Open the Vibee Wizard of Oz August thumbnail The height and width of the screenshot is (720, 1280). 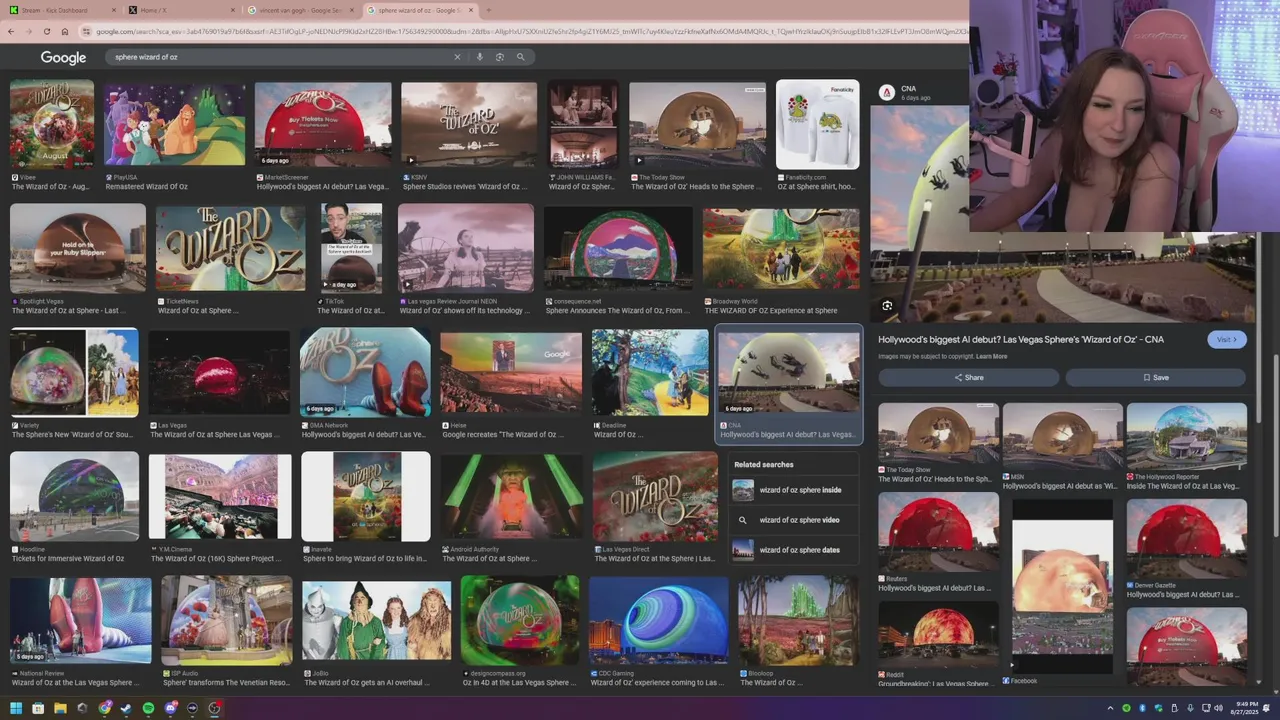[52, 125]
